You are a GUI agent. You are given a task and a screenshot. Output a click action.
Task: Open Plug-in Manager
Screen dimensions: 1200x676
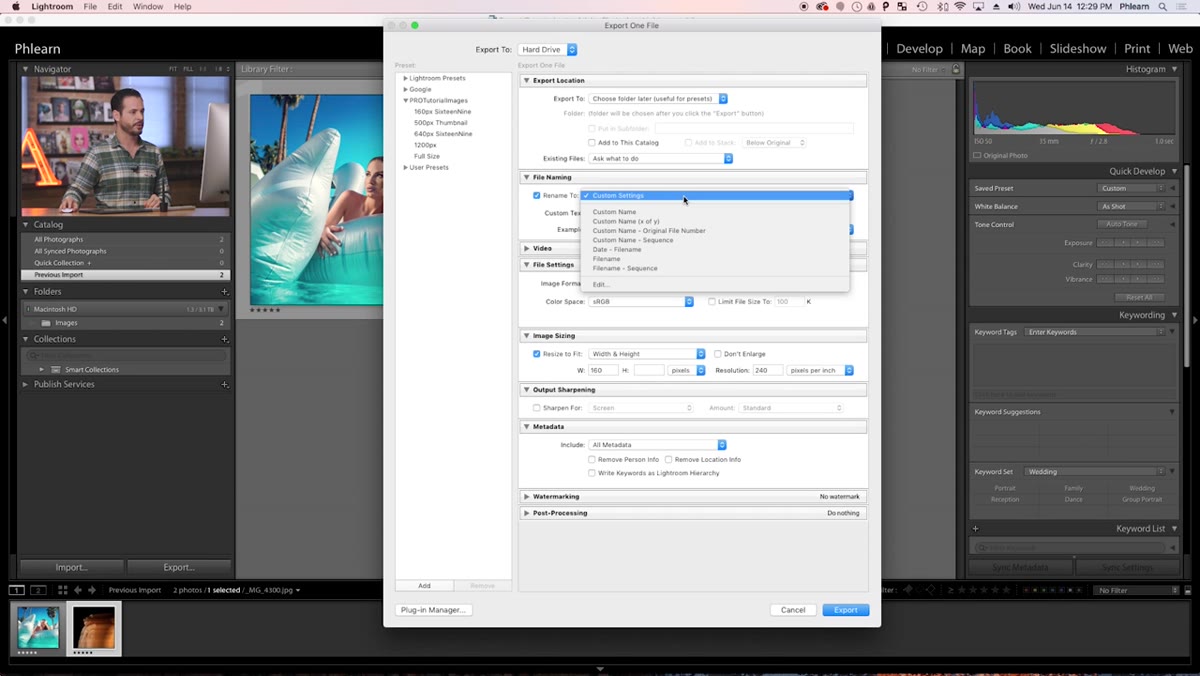pyautogui.click(x=433, y=610)
